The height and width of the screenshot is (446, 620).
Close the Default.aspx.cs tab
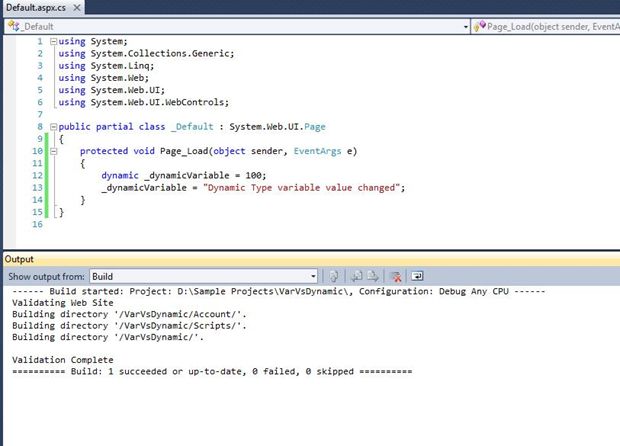coord(77,8)
